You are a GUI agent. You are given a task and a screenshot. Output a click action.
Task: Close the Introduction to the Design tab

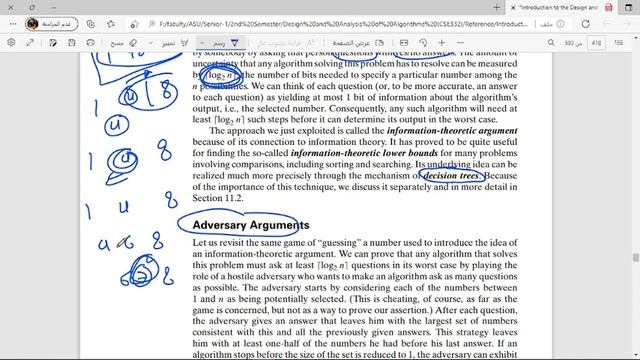(513, 7)
